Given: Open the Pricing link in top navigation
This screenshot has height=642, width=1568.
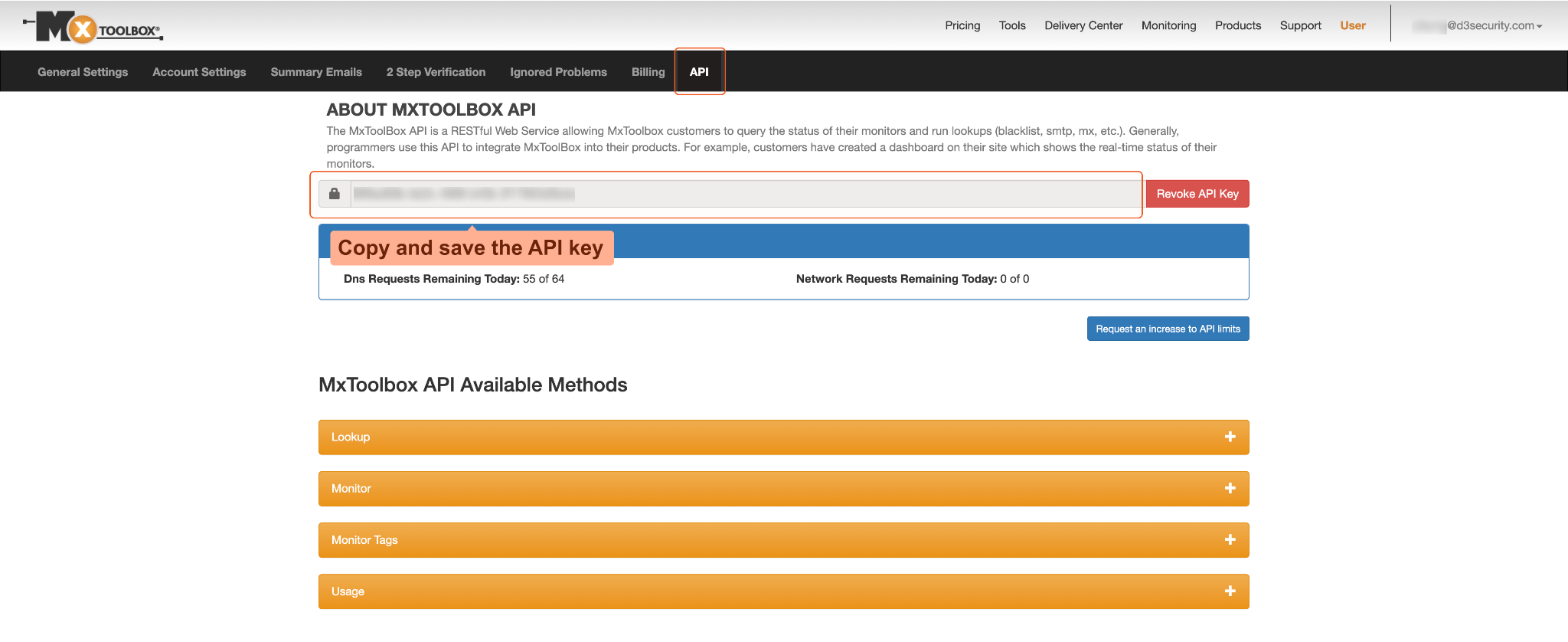Looking at the screenshot, I should (x=962, y=25).
